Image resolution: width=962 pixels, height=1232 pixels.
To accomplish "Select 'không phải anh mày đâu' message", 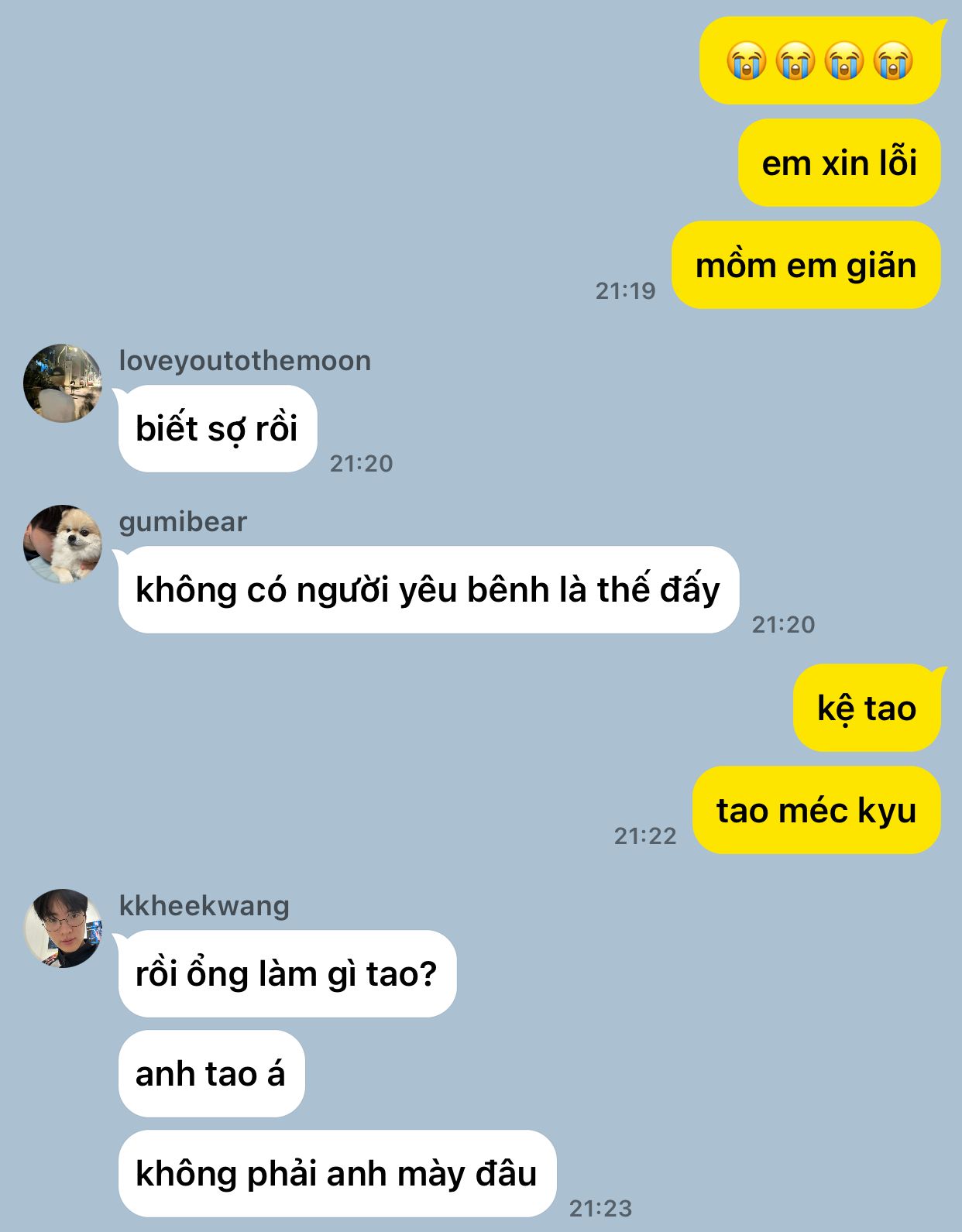I will pyautogui.click(x=337, y=1173).
